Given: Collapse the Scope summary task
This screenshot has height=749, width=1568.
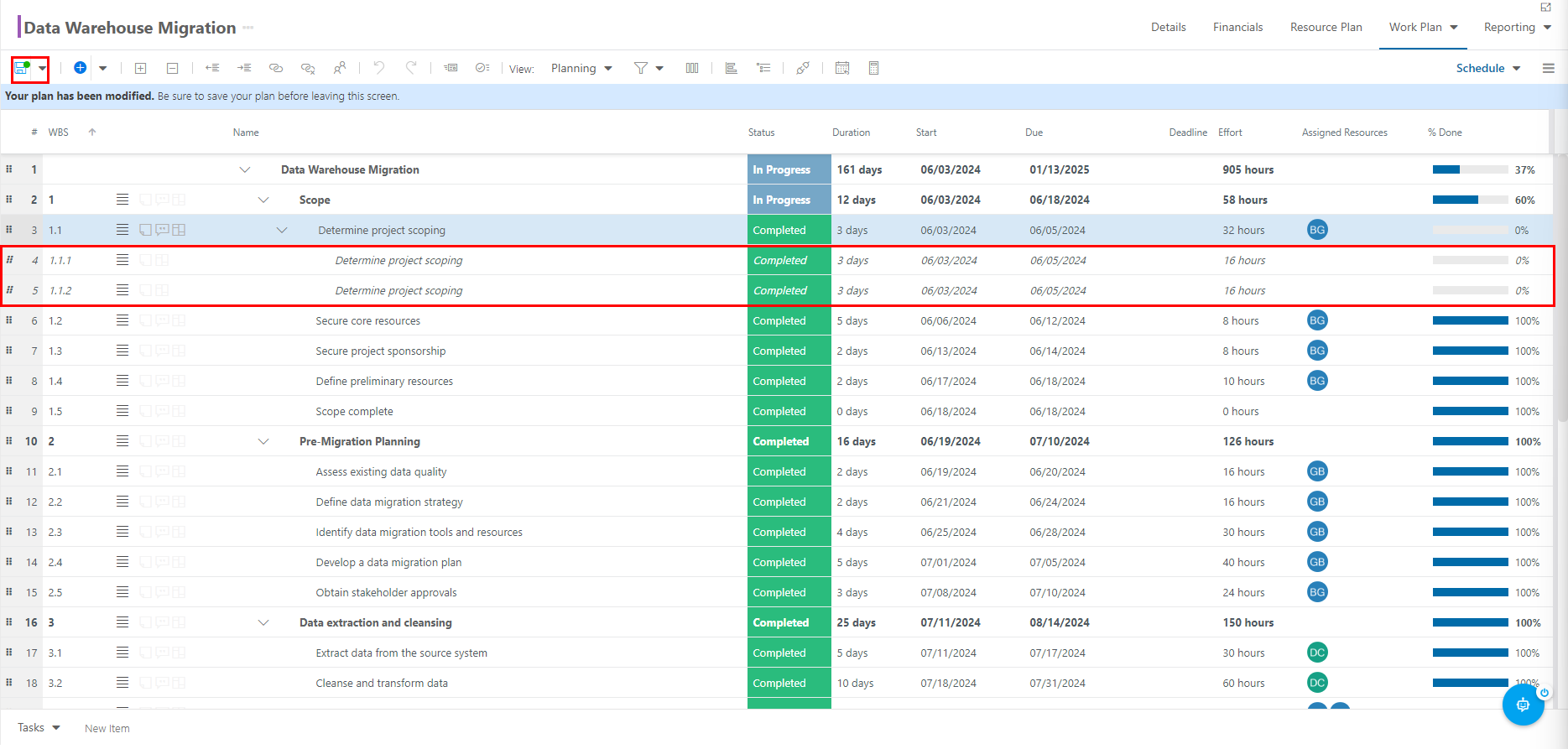Looking at the screenshot, I should 263,200.
